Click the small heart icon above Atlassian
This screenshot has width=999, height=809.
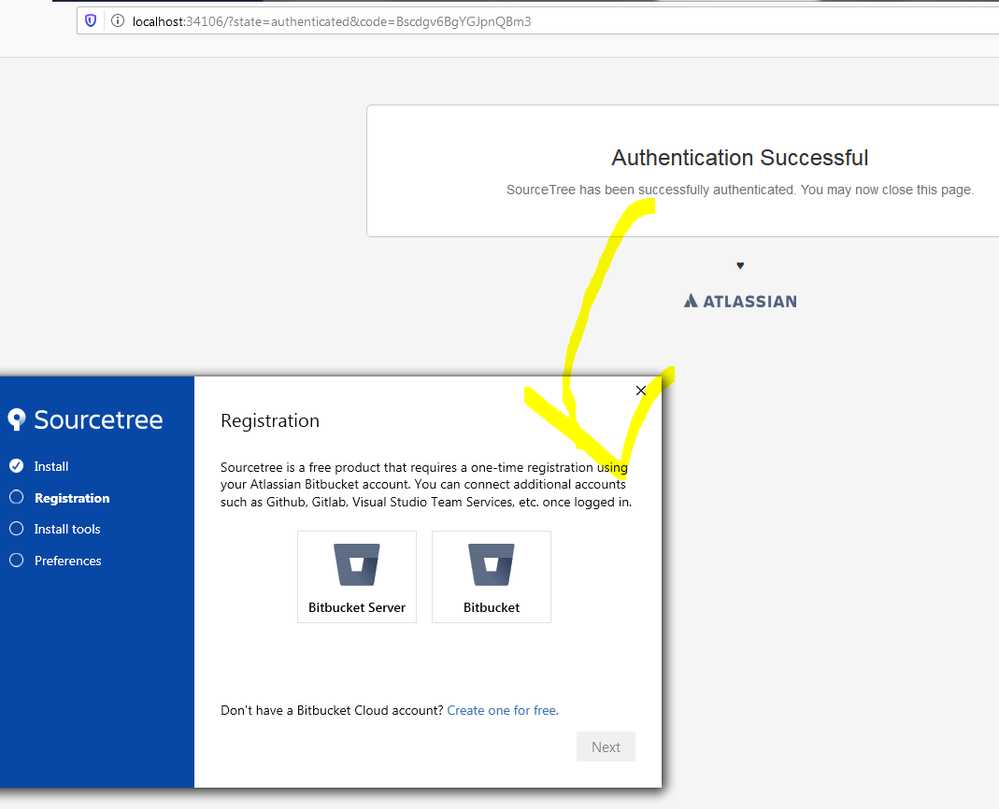coord(740,265)
